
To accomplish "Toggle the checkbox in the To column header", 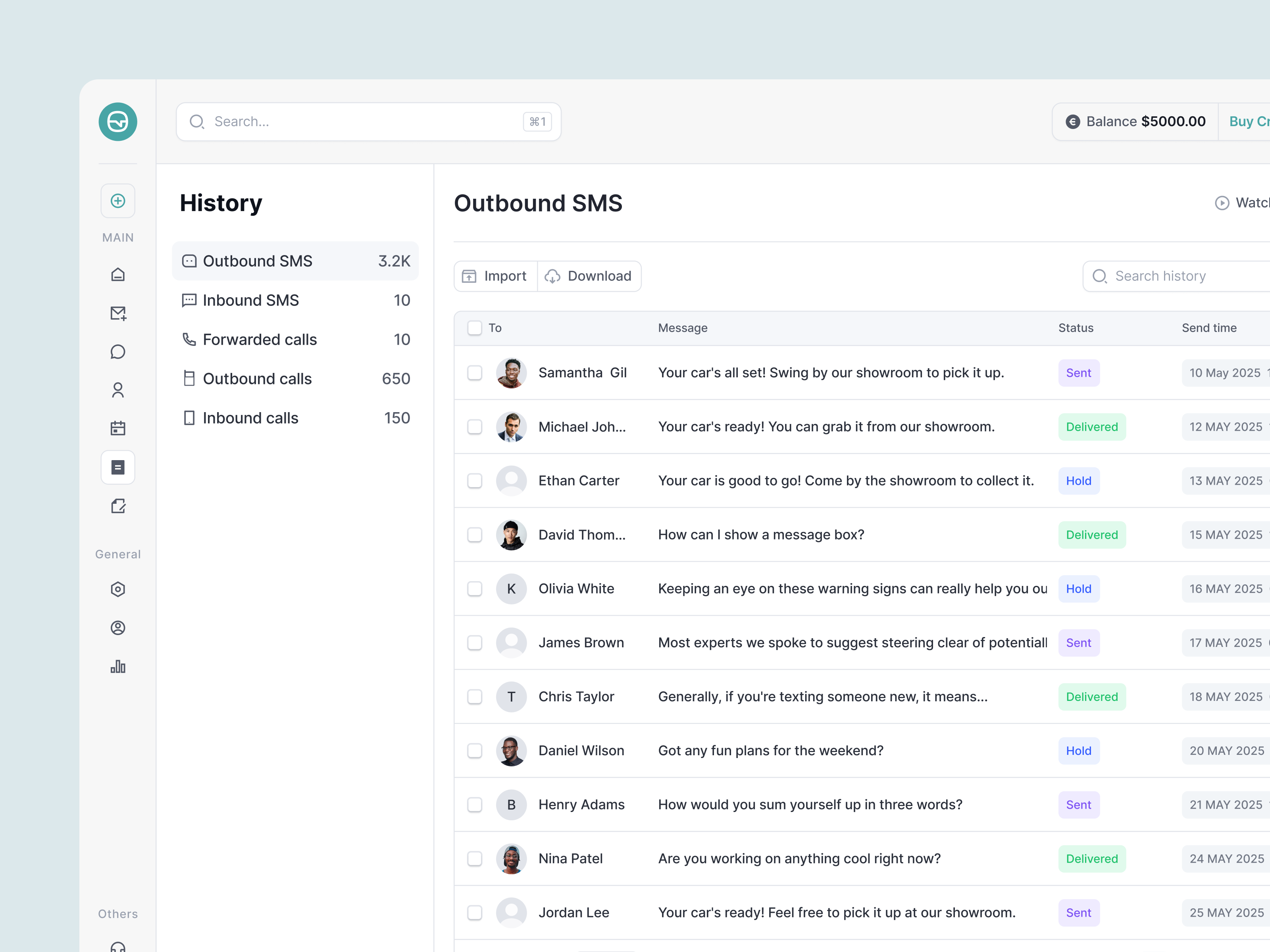I will pos(474,328).
